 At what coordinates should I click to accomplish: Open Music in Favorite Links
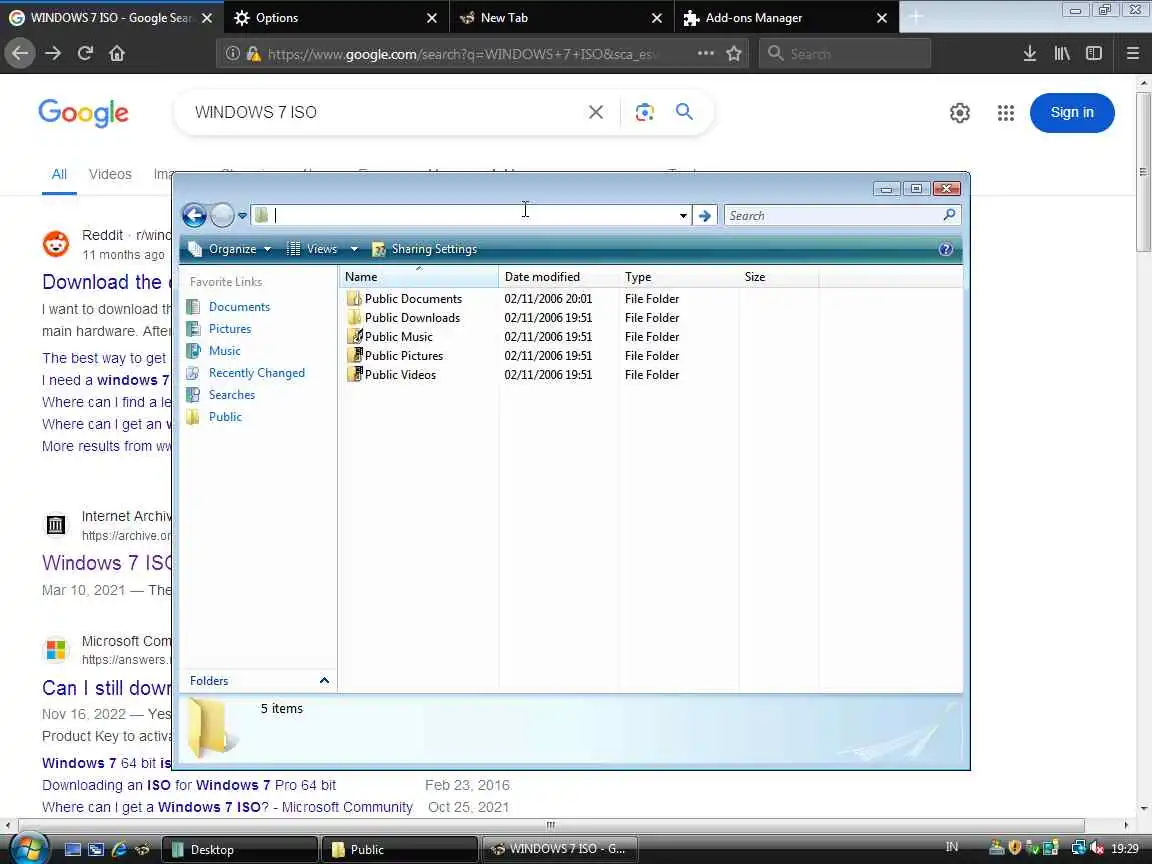coord(224,350)
